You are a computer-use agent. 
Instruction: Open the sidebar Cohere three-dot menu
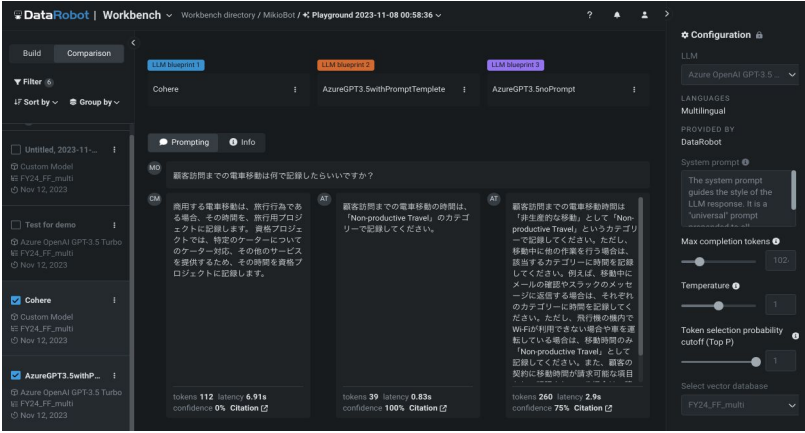(x=114, y=300)
